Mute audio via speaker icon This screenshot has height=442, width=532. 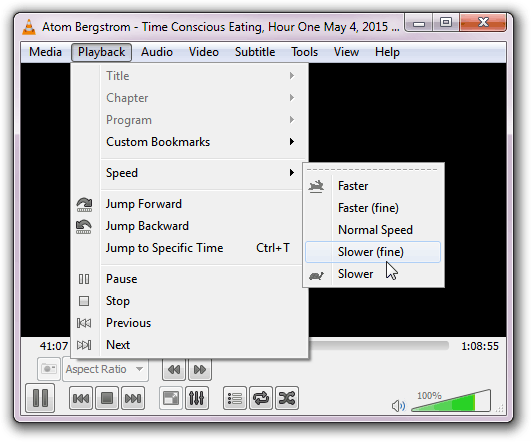click(398, 405)
